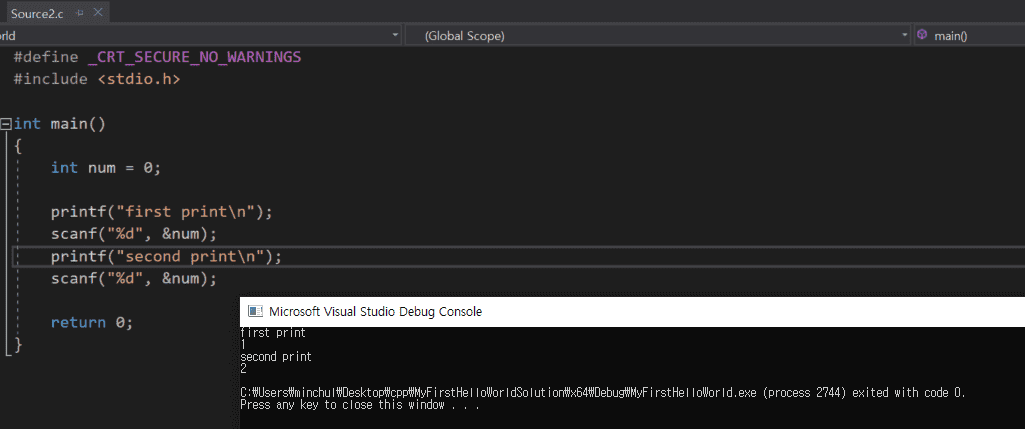Open the main() member dropdown
The image size is (1025, 429).
click(970, 36)
